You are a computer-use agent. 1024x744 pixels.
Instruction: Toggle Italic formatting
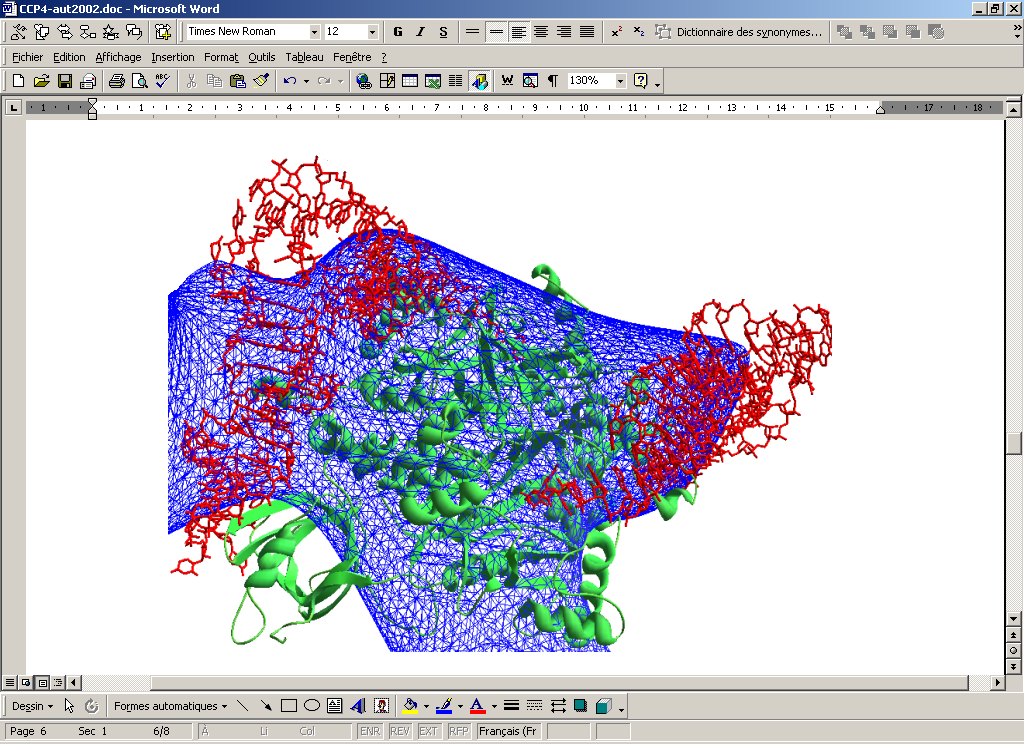click(420, 32)
